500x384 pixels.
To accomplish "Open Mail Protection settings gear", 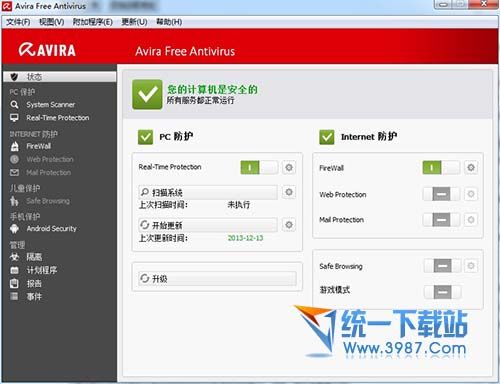I will (x=471, y=220).
